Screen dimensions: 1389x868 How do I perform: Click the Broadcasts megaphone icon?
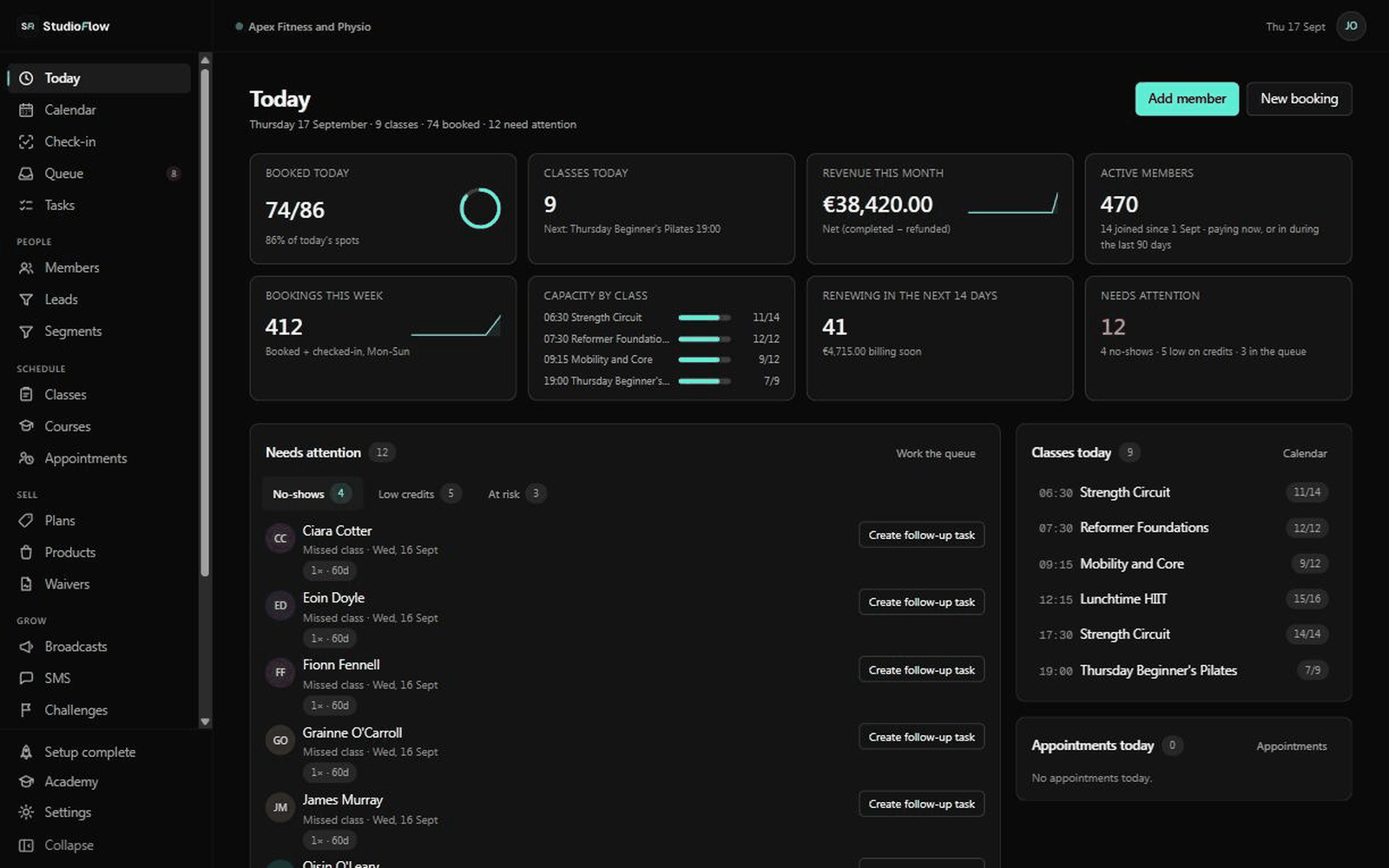[x=26, y=647]
